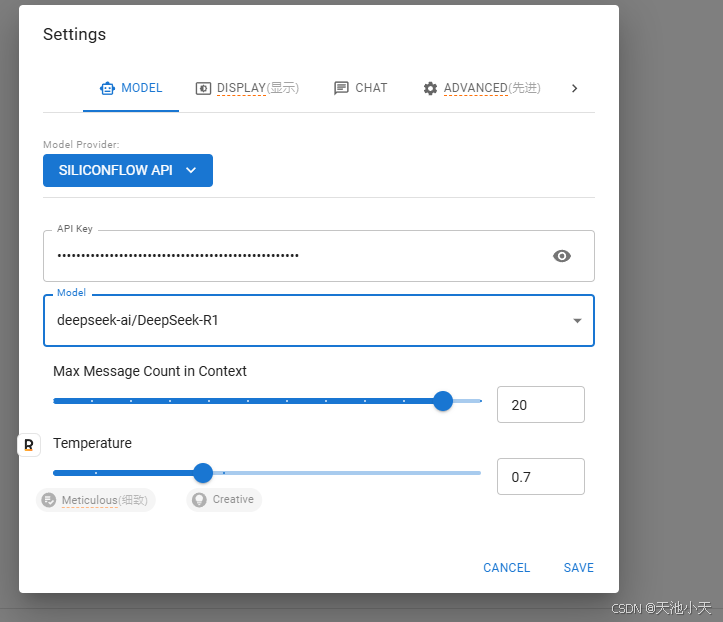Click the Temperature slider handle
The width and height of the screenshot is (723, 622).
pos(203,473)
